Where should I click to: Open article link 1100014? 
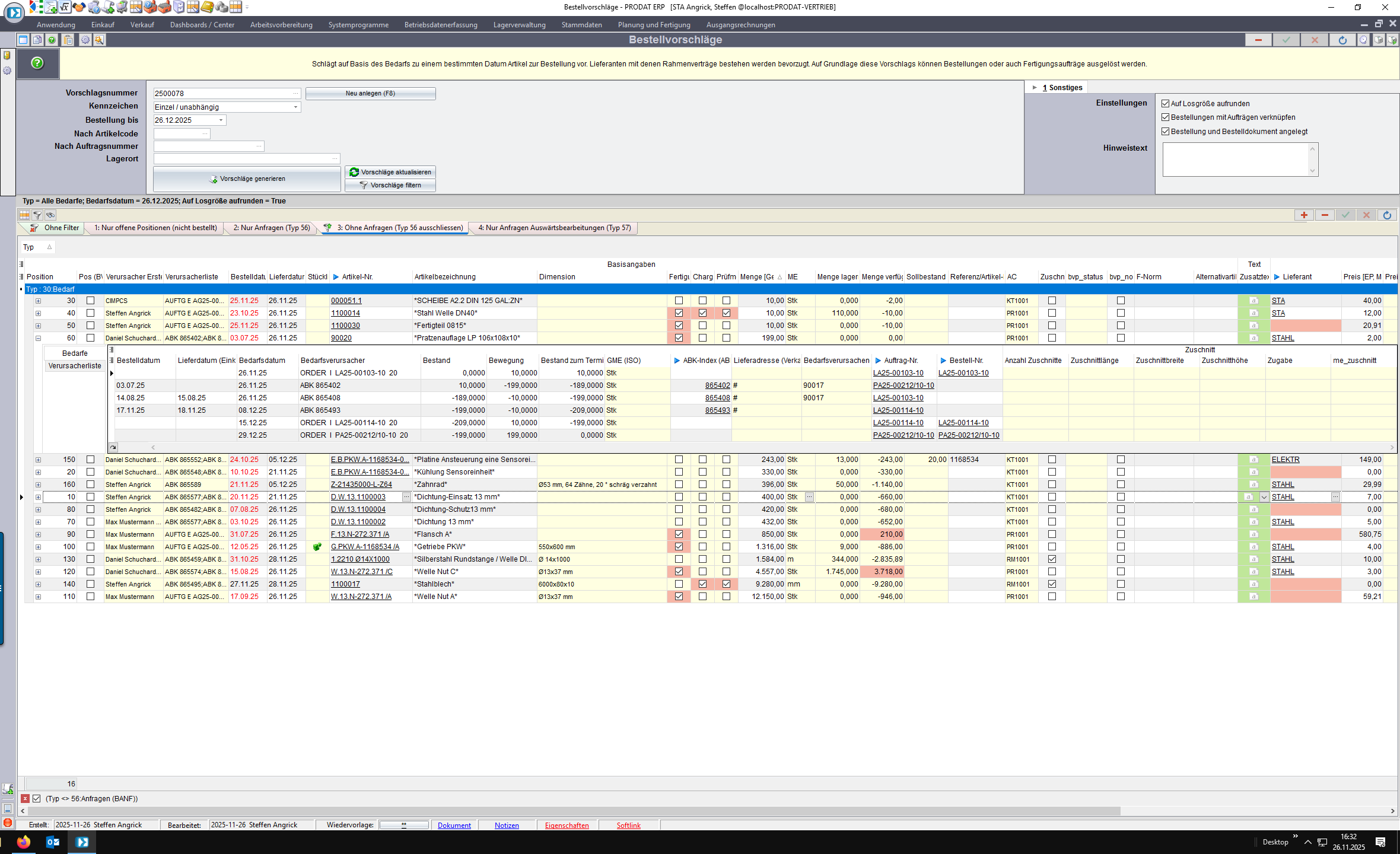[345, 313]
